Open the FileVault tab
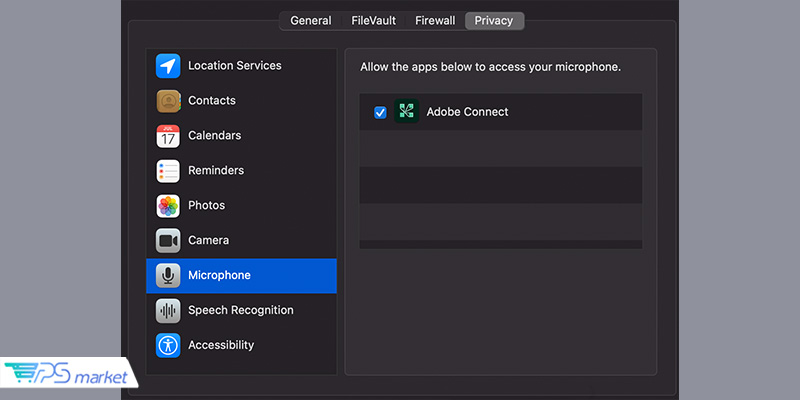This screenshot has width=800, height=400. click(x=374, y=21)
